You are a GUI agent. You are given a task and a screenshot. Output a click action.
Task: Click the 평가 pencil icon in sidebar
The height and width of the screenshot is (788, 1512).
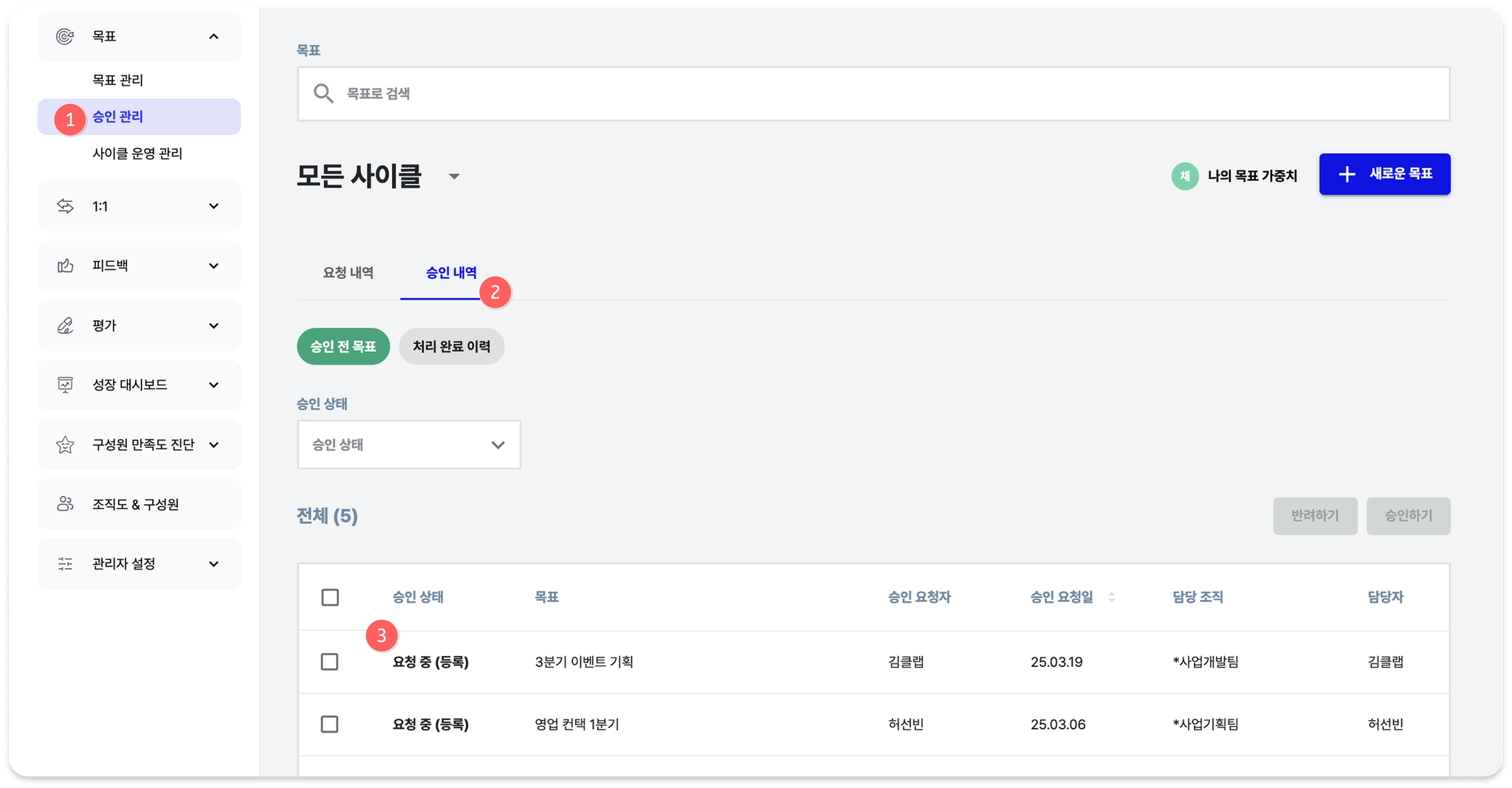(x=65, y=325)
